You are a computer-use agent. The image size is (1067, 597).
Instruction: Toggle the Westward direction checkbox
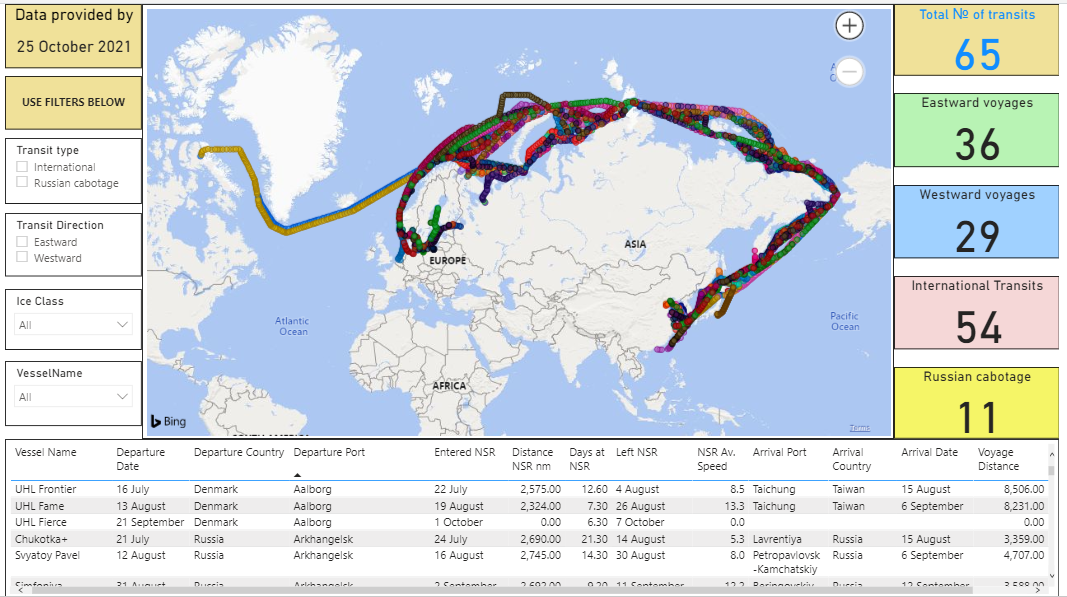coord(22,258)
